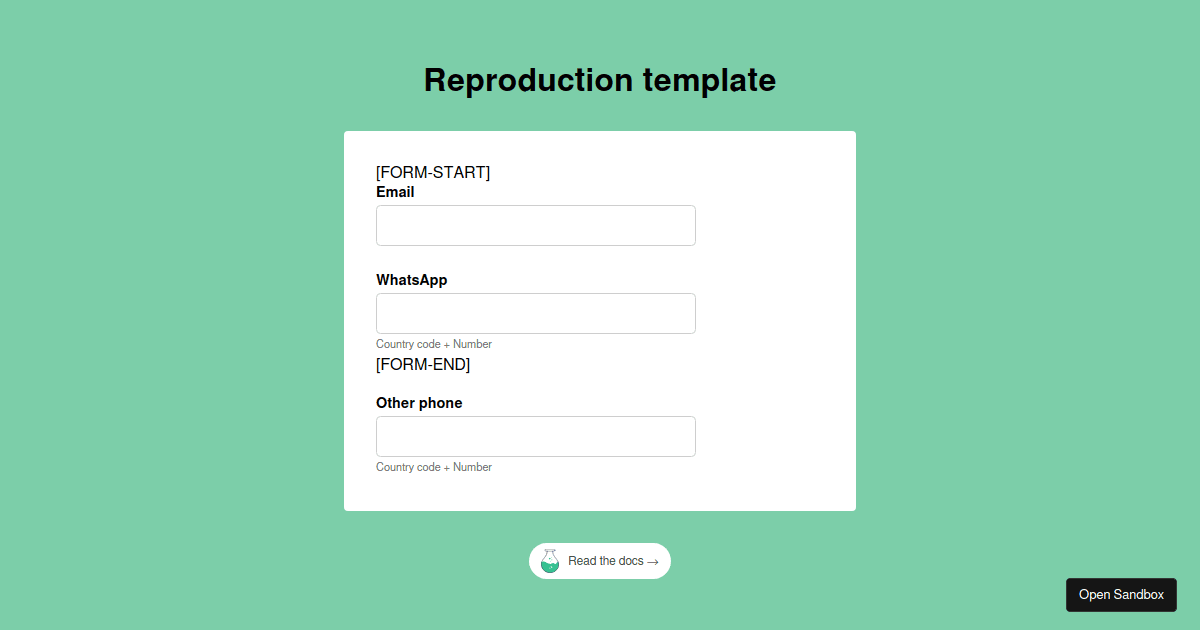The height and width of the screenshot is (630, 1200).
Task: Click the Read the docs pill button
Action: click(x=600, y=561)
